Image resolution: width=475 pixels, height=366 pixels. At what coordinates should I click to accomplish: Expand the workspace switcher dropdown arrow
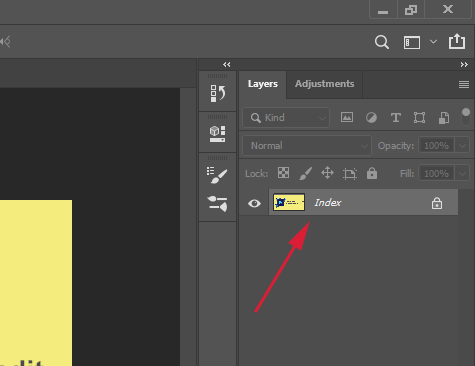433,42
